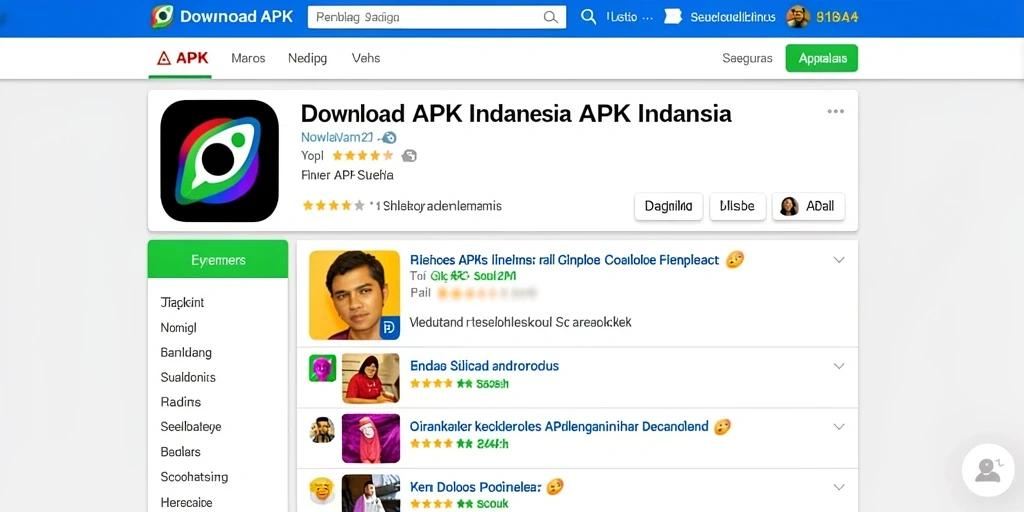The width and height of the screenshot is (1024, 512).
Task: Select Seelloateye in the sidebar
Action: (x=191, y=427)
